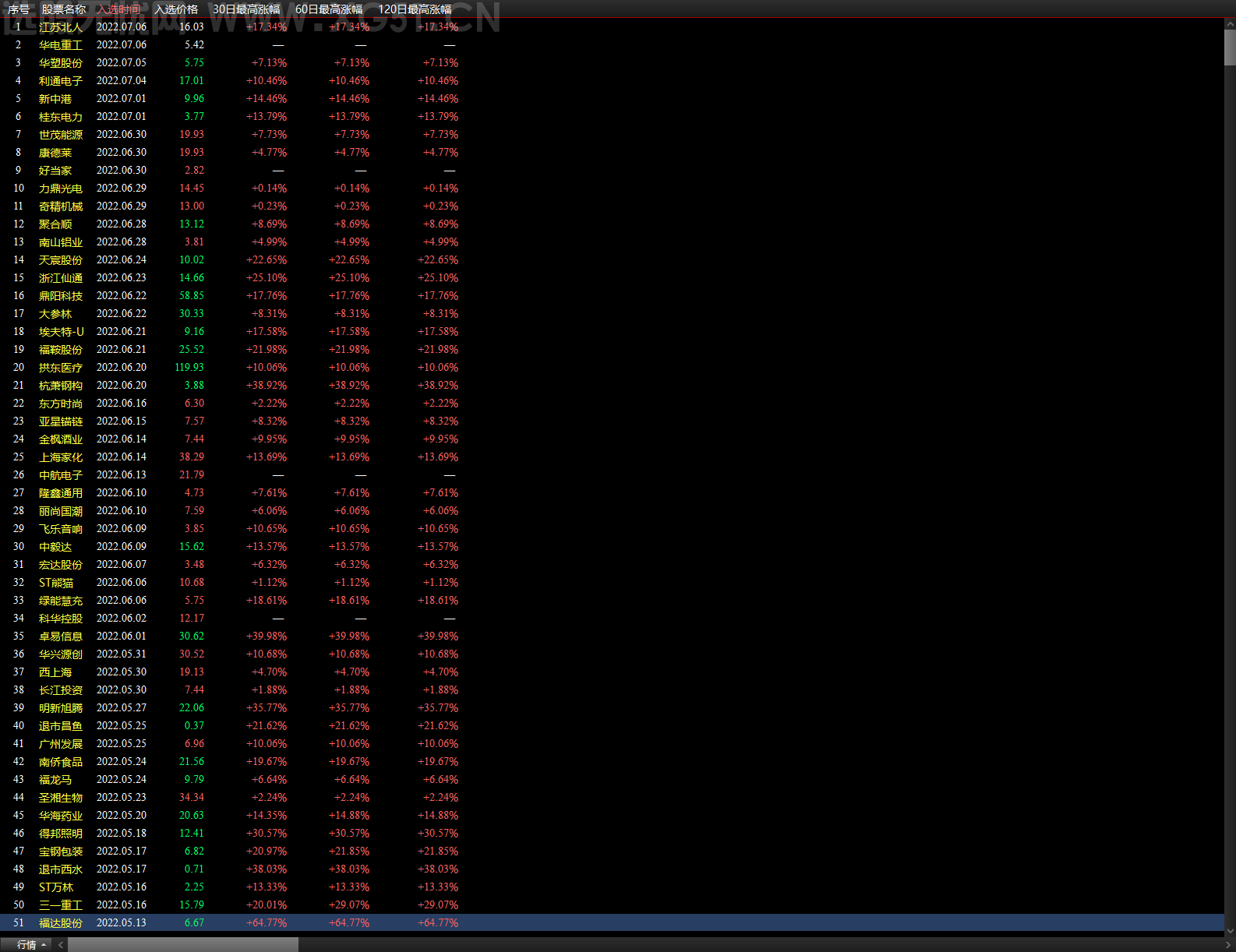Screen dimensions: 1236x952
Task: Sort by 60日最高涨幅 column header
Action: pyautogui.click(x=329, y=9)
